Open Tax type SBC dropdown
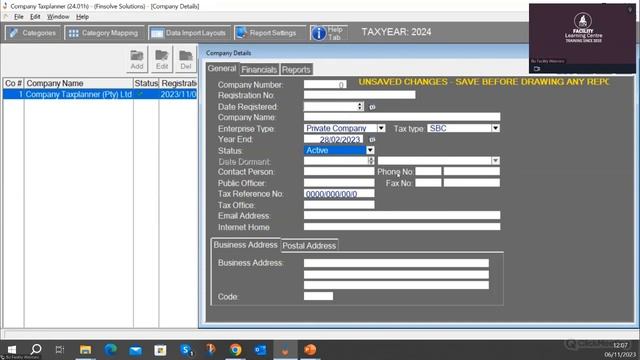 pos(496,128)
